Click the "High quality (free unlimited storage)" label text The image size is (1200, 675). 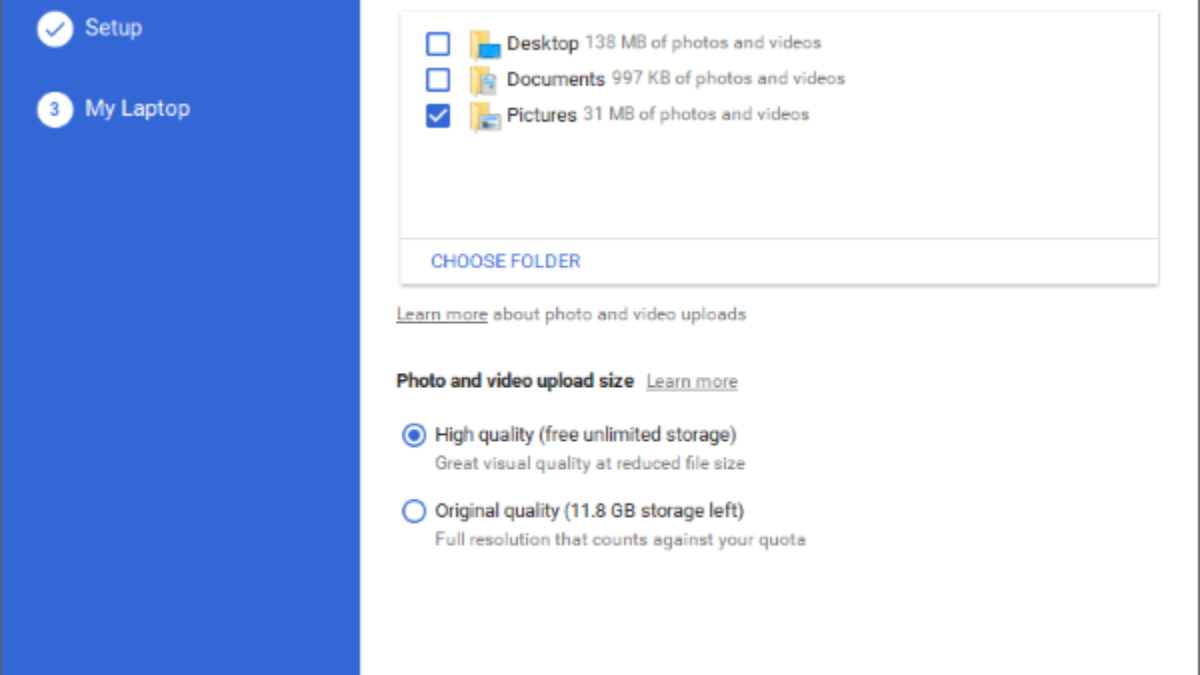tap(585, 435)
